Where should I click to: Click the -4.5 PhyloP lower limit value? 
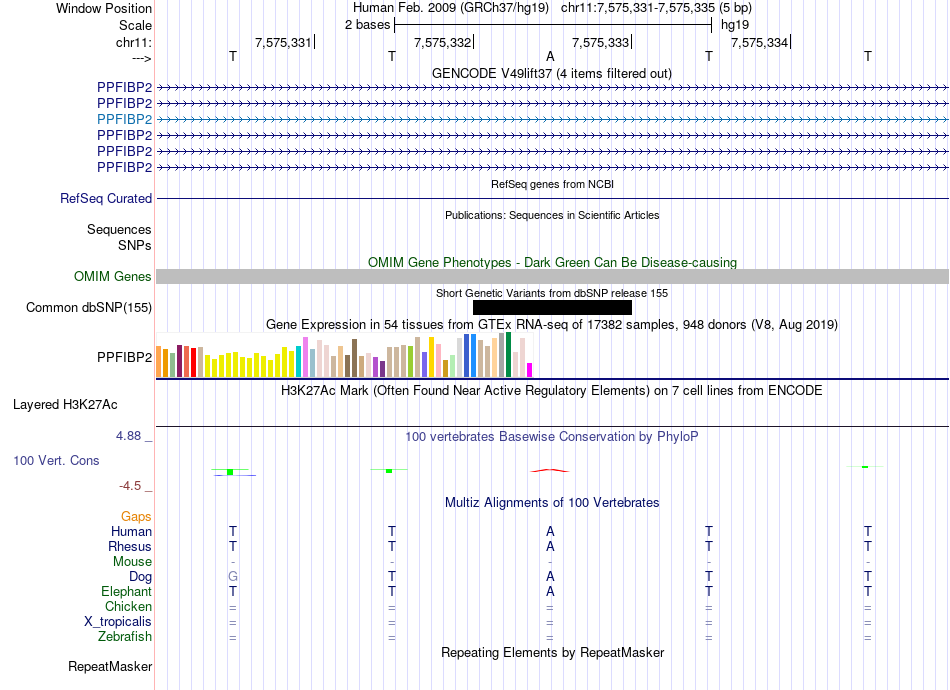(x=130, y=486)
